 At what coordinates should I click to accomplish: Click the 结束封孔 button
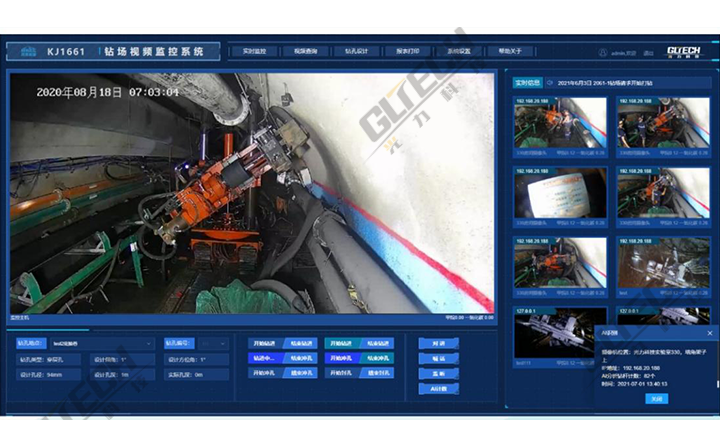pyautogui.click(x=378, y=373)
